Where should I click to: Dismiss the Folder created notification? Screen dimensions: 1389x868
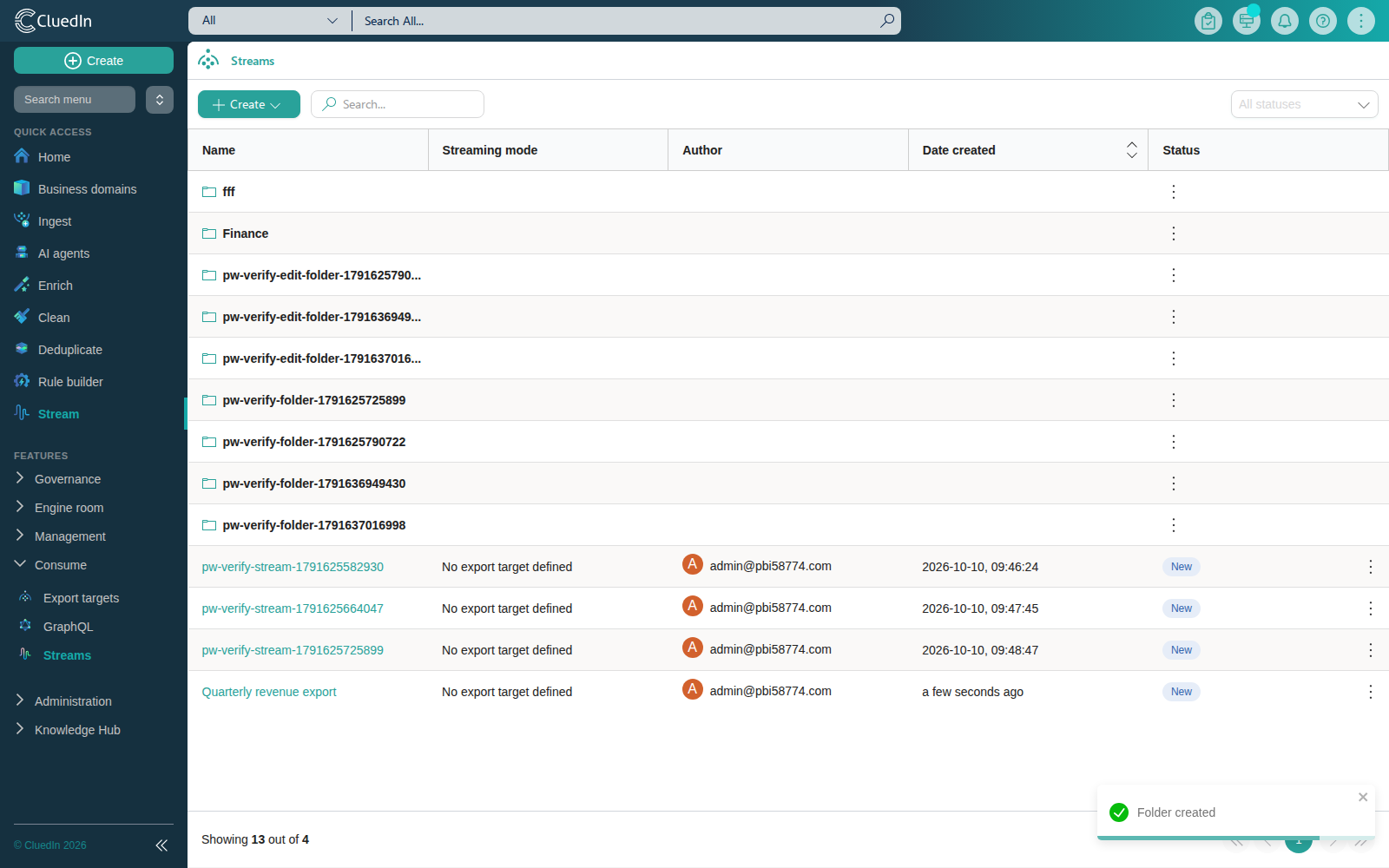1363,797
